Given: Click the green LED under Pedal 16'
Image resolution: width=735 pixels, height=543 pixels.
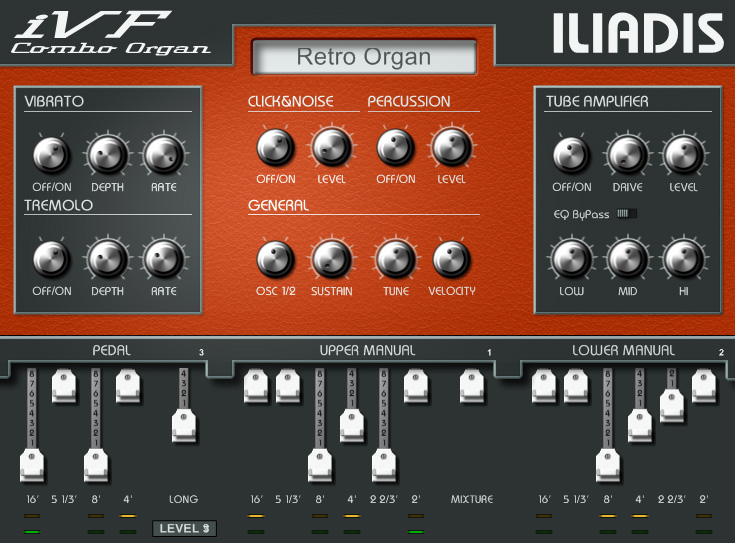Looking at the screenshot, I should tap(32, 532).
